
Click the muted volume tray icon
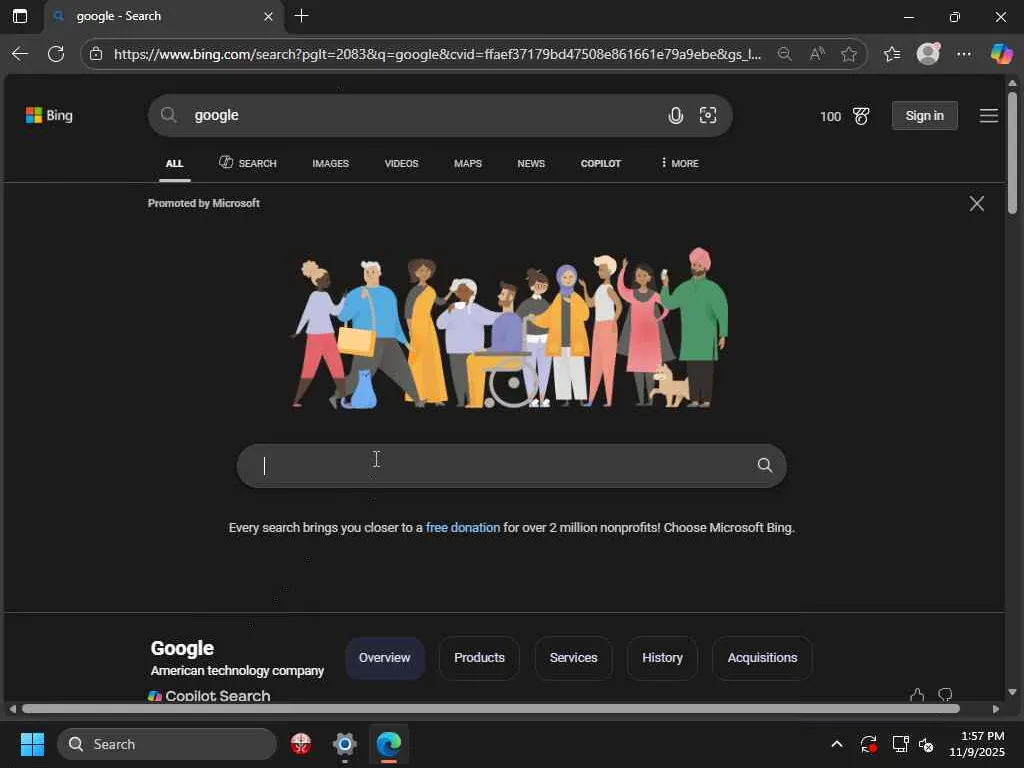(x=926, y=744)
